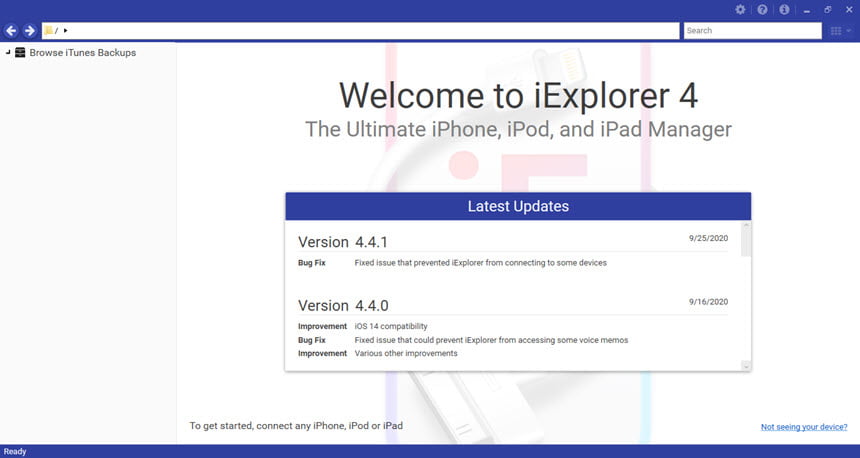
Task: Open the Not seeing your device? link
Action: point(804,427)
